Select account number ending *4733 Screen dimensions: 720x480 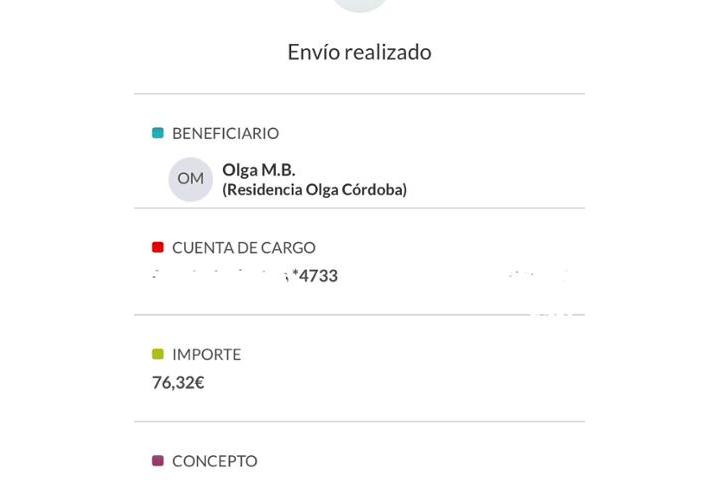(315, 276)
